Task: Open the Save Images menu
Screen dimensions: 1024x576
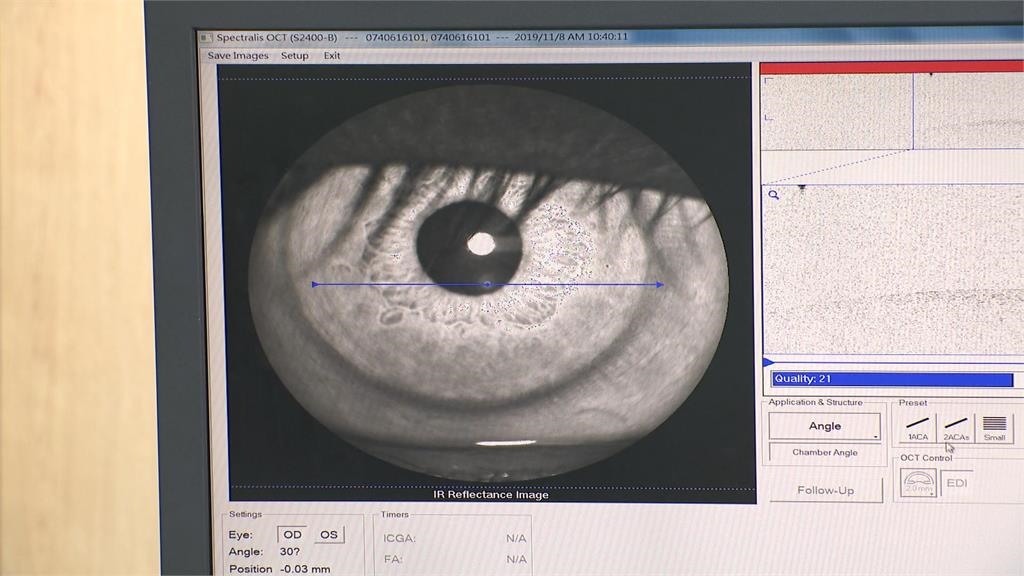Action: pyautogui.click(x=238, y=56)
